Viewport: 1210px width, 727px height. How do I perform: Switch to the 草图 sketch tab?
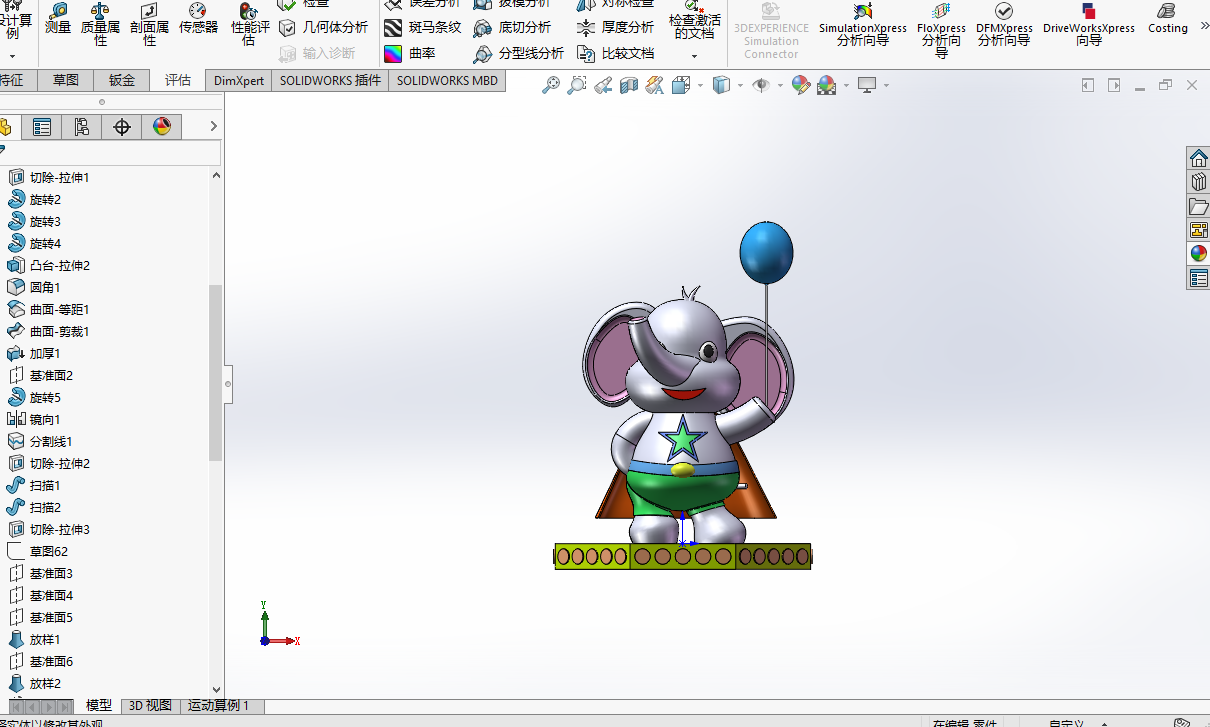pyautogui.click(x=66, y=80)
